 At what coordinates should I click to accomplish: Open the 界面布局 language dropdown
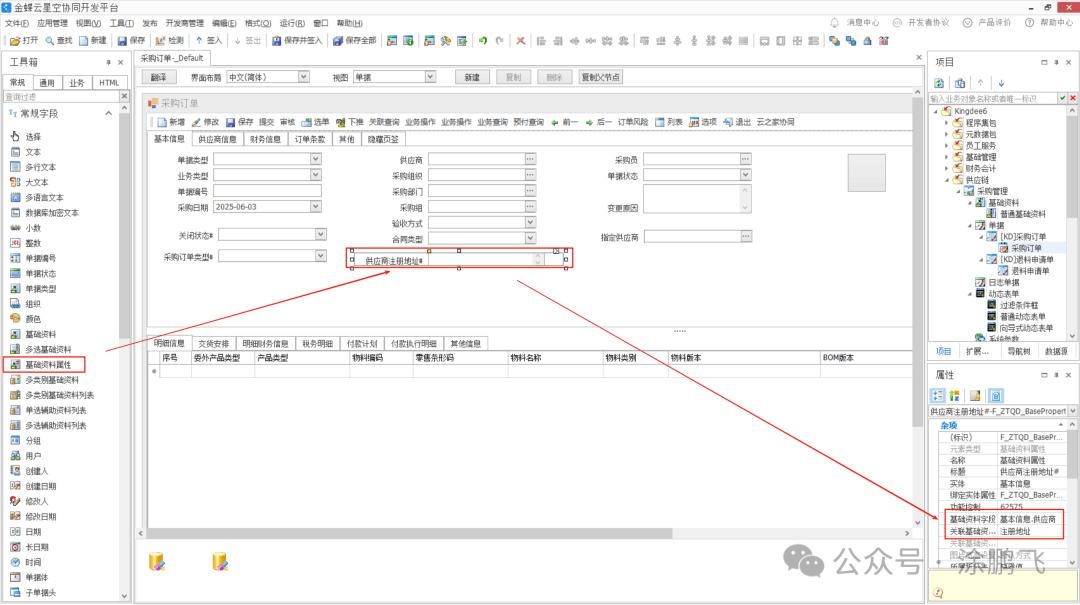(303, 77)
